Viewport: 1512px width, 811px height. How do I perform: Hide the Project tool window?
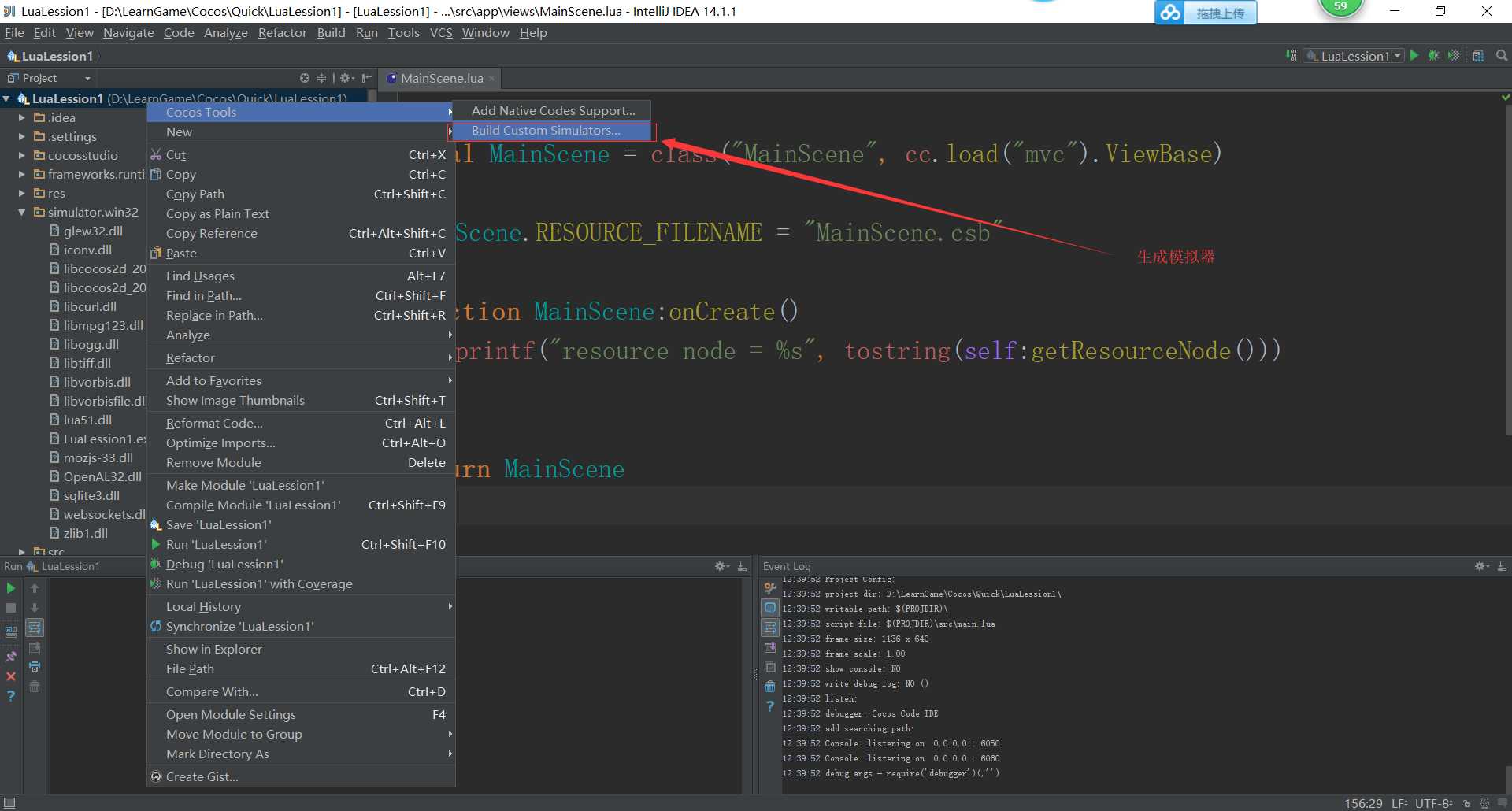(x=366, y=78)
